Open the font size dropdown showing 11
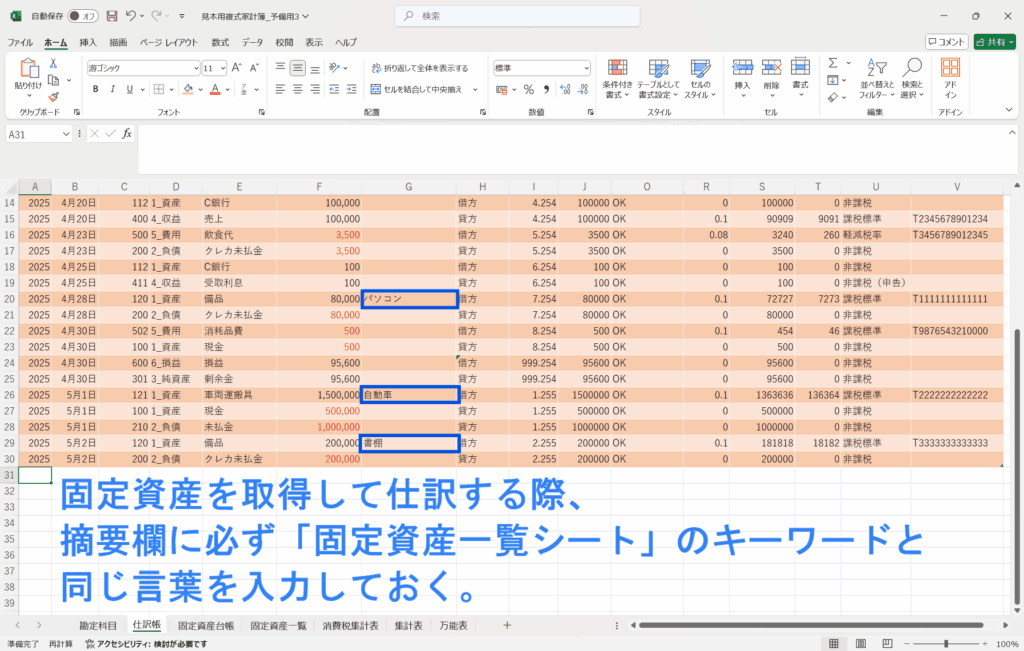 click(223, 68)
